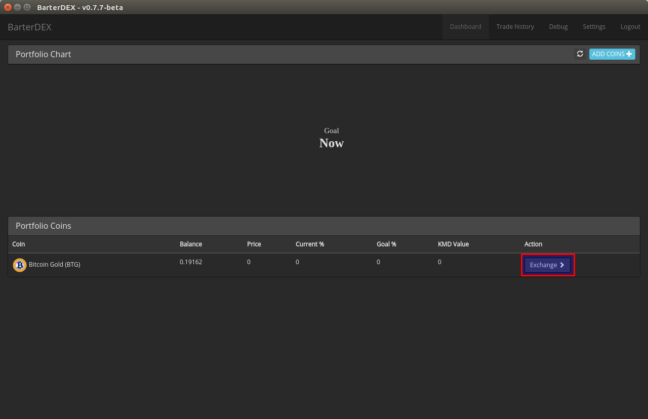This screenshot has height=419, width=648.
Task: Click the KMD Value column header
Action: click(453, 244)
